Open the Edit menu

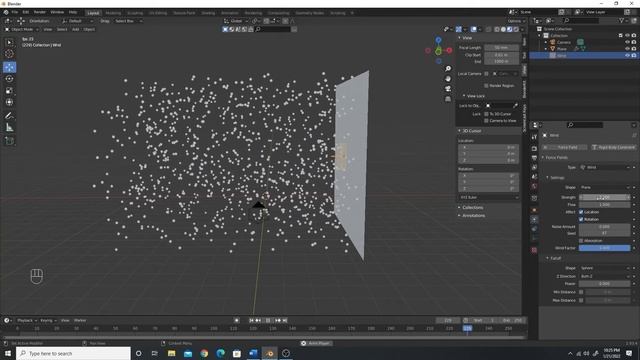tap(26, 12)
